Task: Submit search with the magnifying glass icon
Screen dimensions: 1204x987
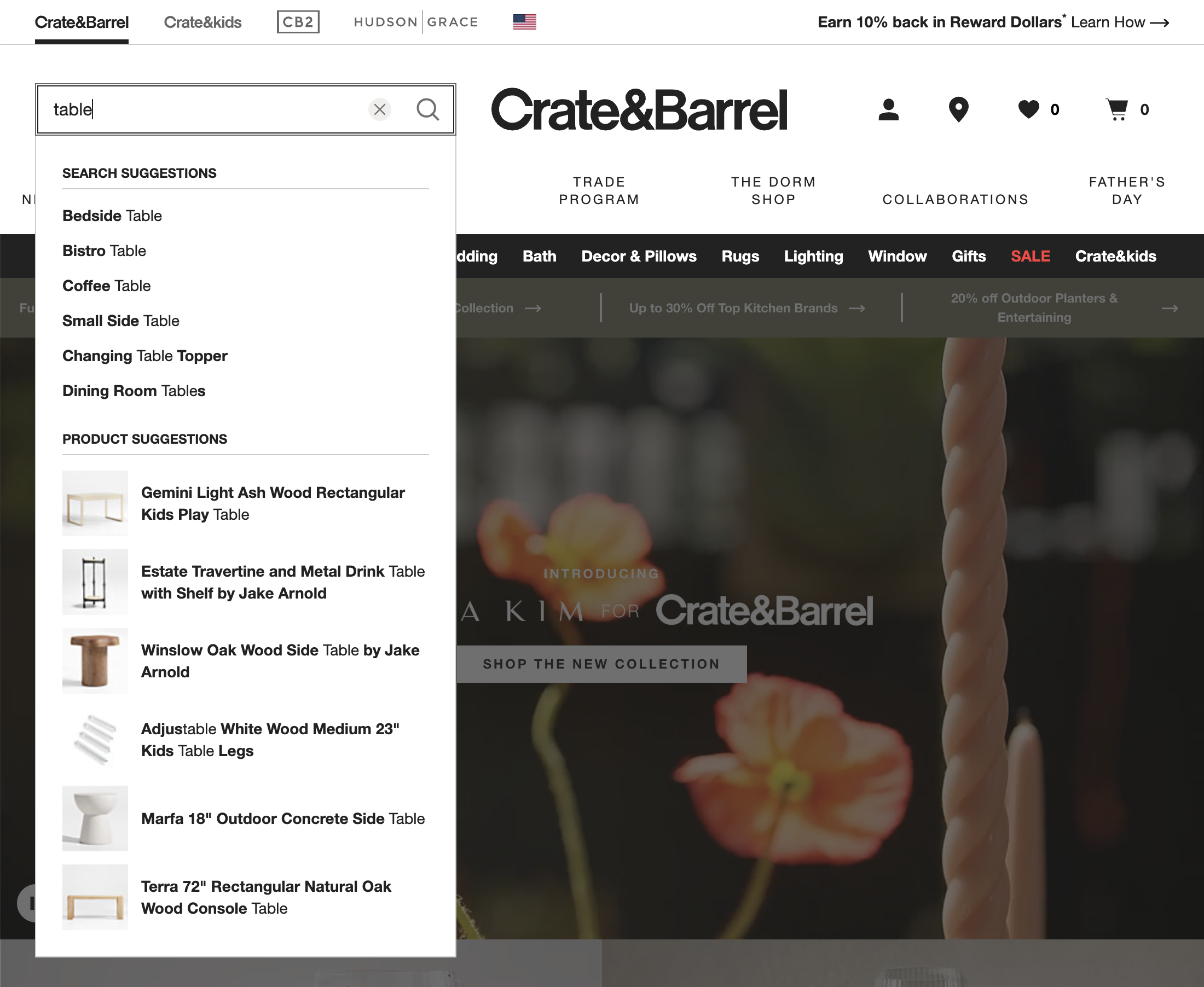Action: click(429, 110)
